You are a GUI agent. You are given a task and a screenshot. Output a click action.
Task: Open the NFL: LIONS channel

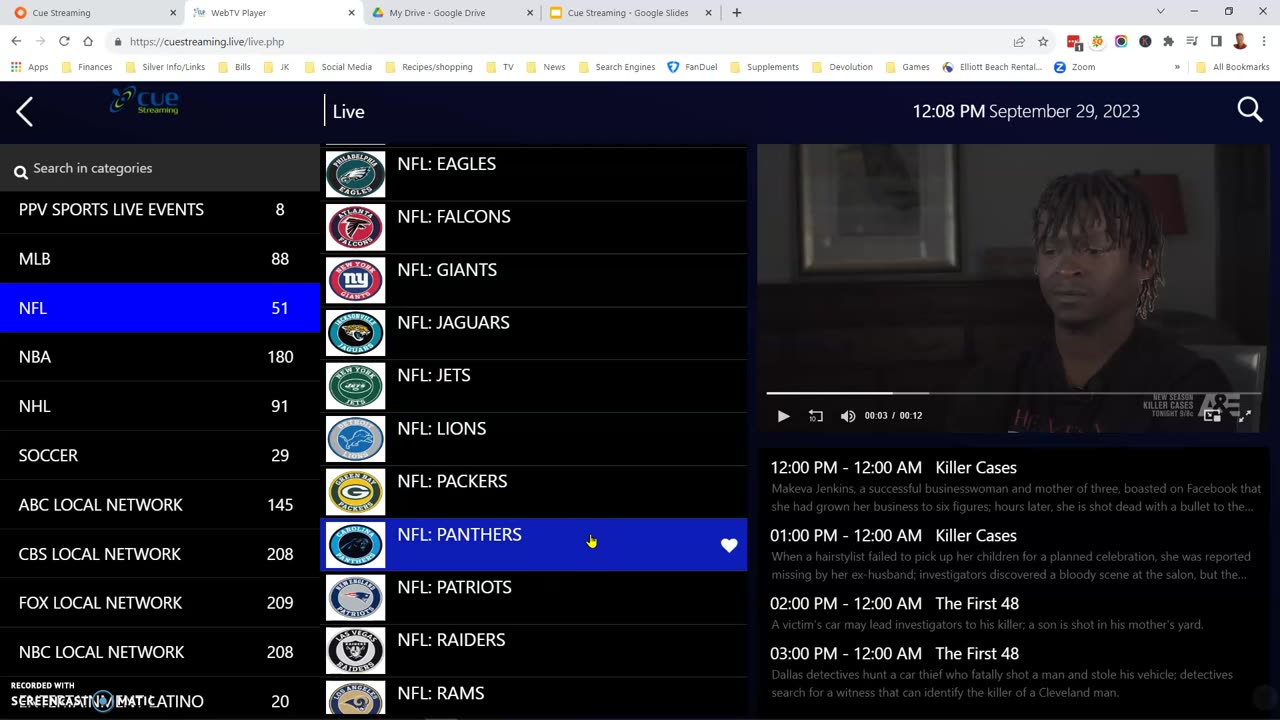point(533,439)
